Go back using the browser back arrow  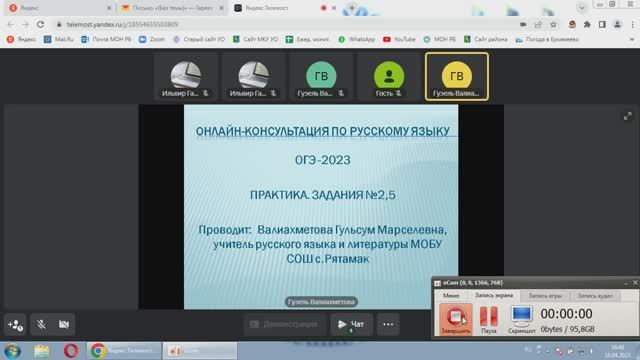[11, 24]
